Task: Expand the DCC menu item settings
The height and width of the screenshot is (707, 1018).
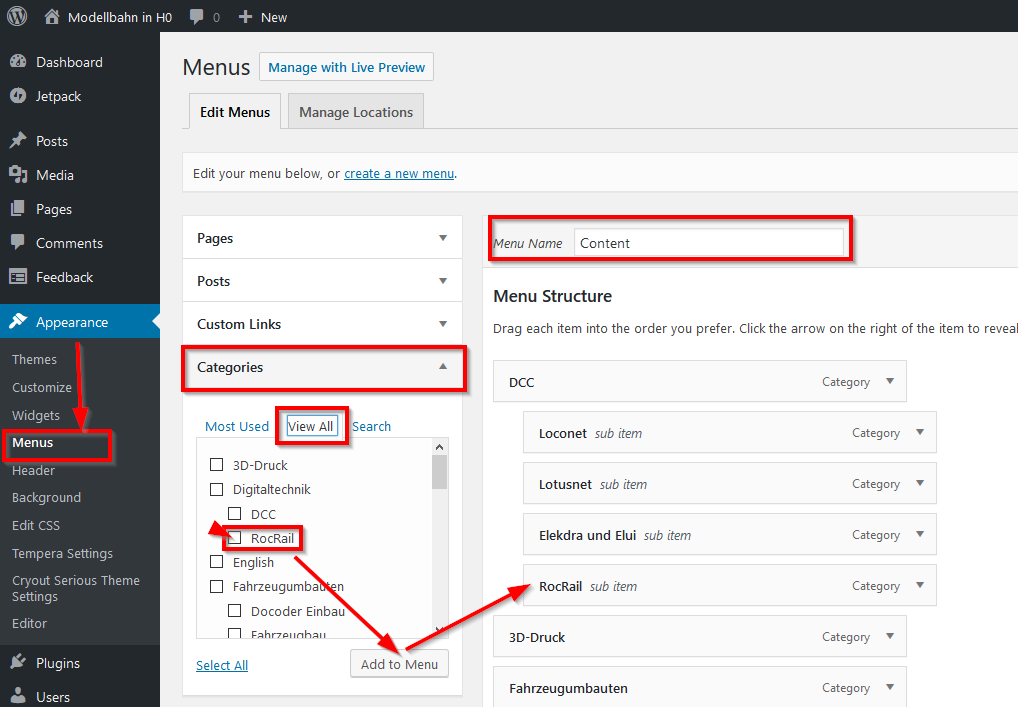Action: click(890, 381)
